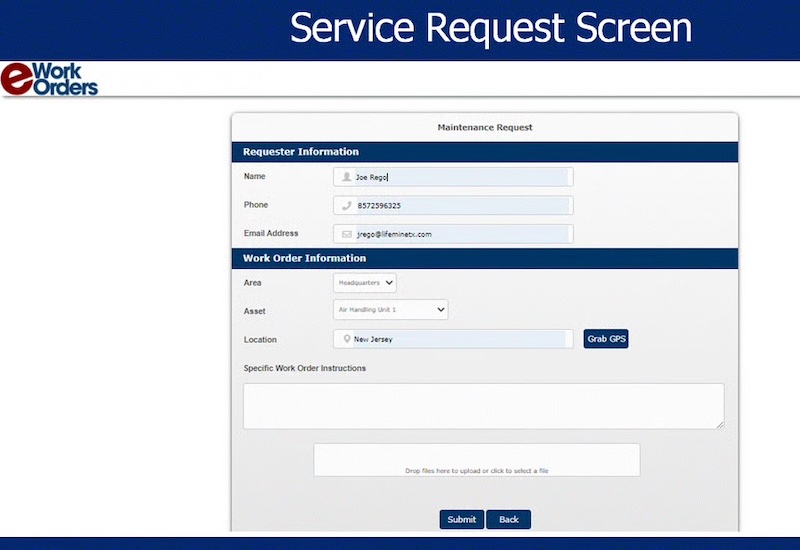Click the phone handset icon
This screenshot has height=550, width=800.
click(346, 206)
